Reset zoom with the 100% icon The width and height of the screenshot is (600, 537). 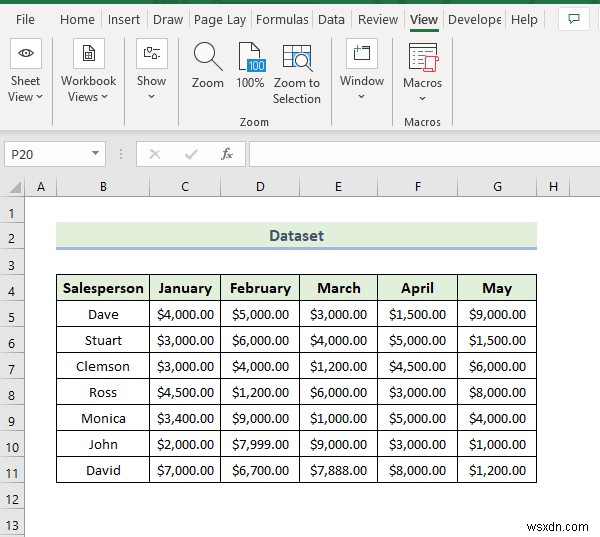click(x=251, y=57)
